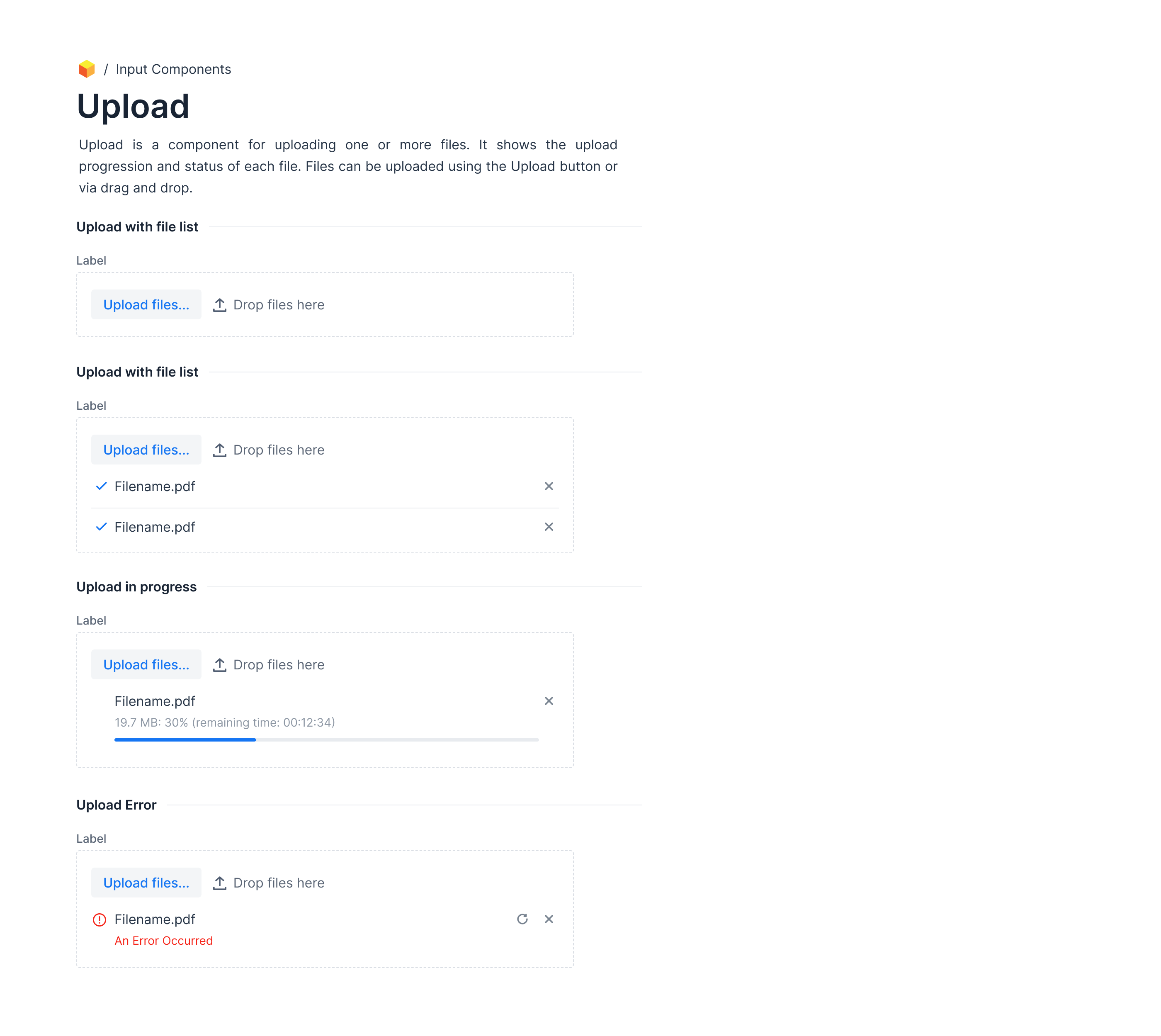
Task: Click the checkmark beside the first Filename.pdf
Action: (x=101, y=486)
